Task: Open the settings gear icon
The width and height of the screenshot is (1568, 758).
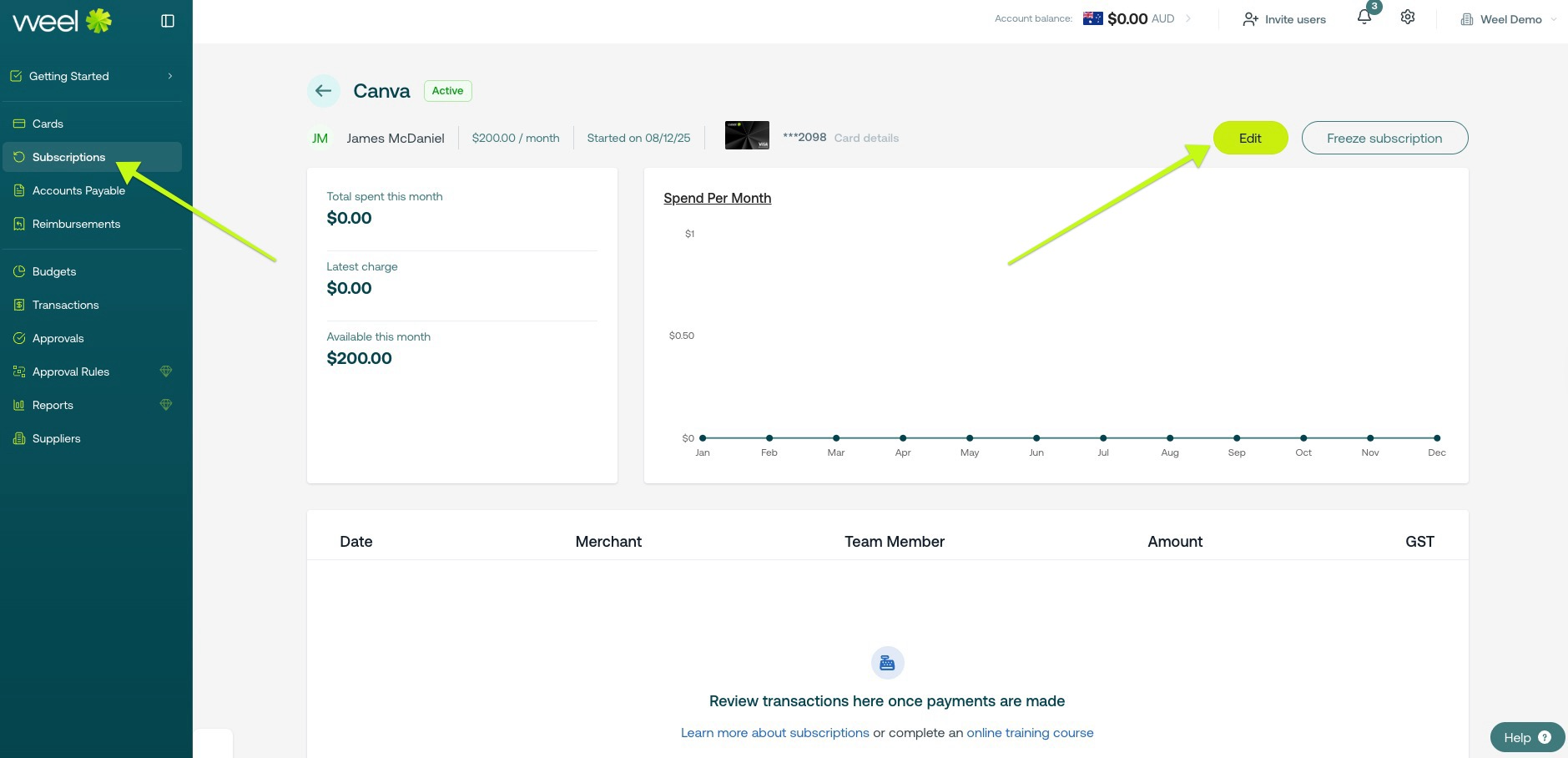Action: (1408, 18)
